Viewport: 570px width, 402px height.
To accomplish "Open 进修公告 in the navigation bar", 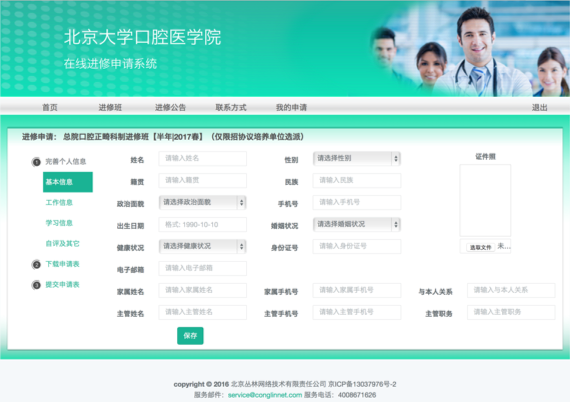I will 170,107.
